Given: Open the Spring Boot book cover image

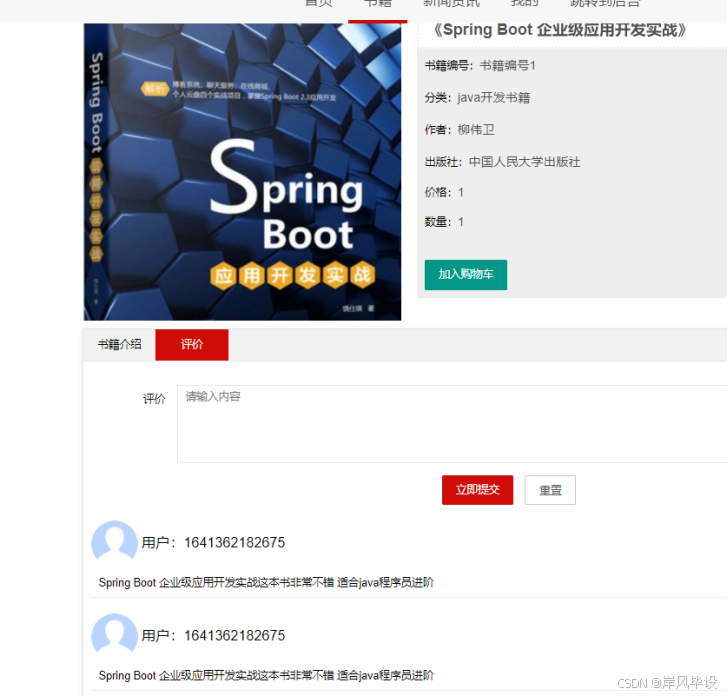Looking at the screenshot, I should coord(242,172).
